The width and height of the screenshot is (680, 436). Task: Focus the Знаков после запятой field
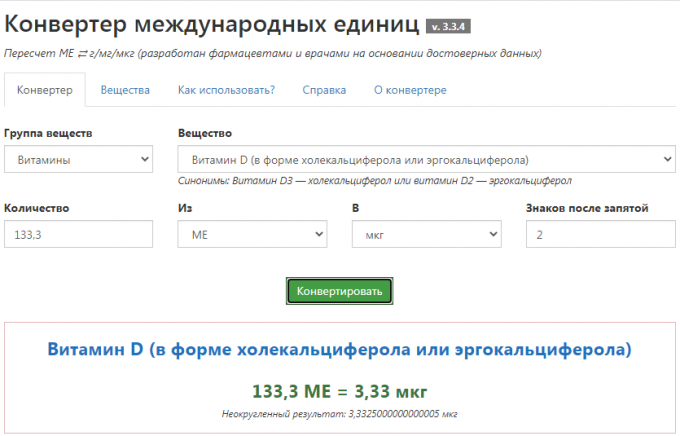(x=600, y=234)
